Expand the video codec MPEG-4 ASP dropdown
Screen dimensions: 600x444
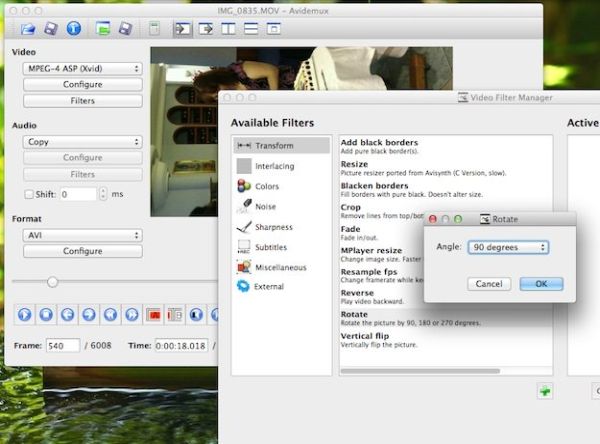(82, 69)
